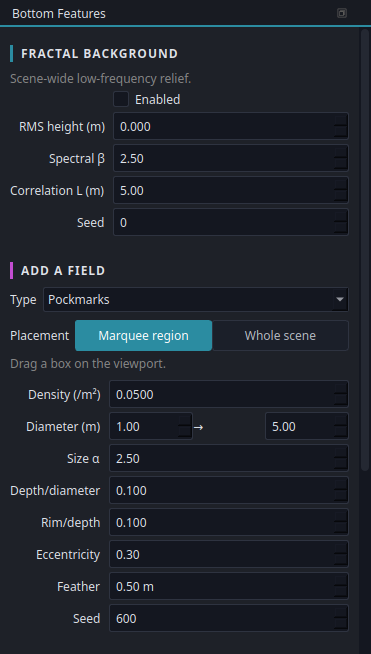The width and height of the screenshot is (371, 654).
Task: Decrease Spectral β with the down stepper
Action: click(341, 164)
